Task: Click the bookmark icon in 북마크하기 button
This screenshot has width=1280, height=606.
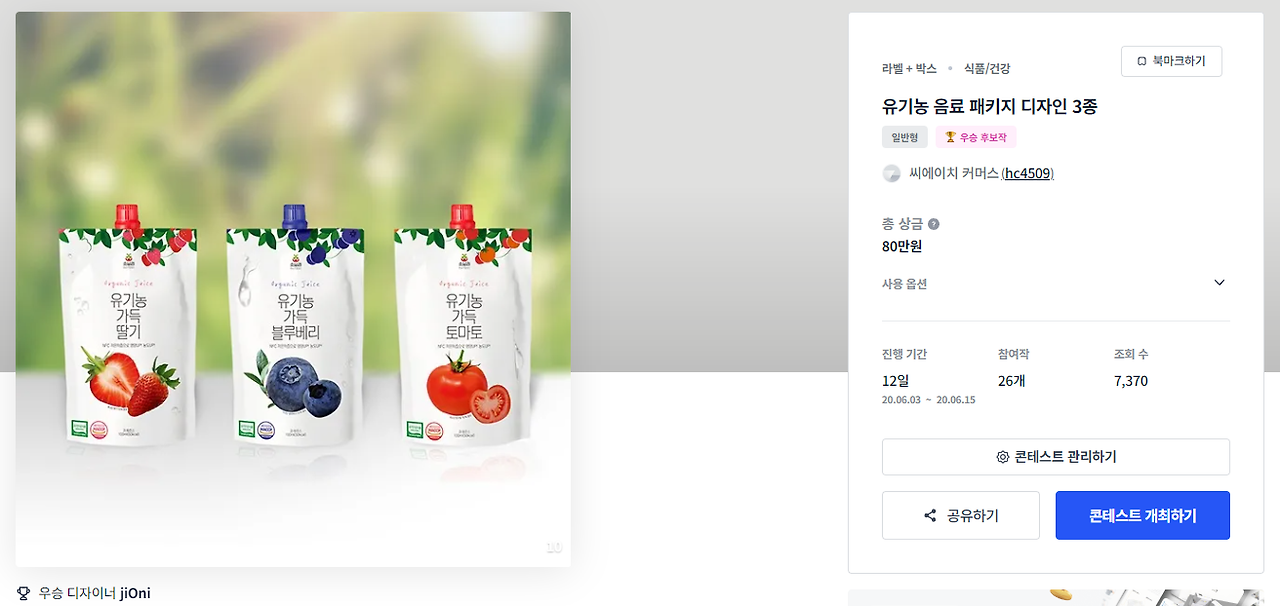Action: coord(1142,61)
